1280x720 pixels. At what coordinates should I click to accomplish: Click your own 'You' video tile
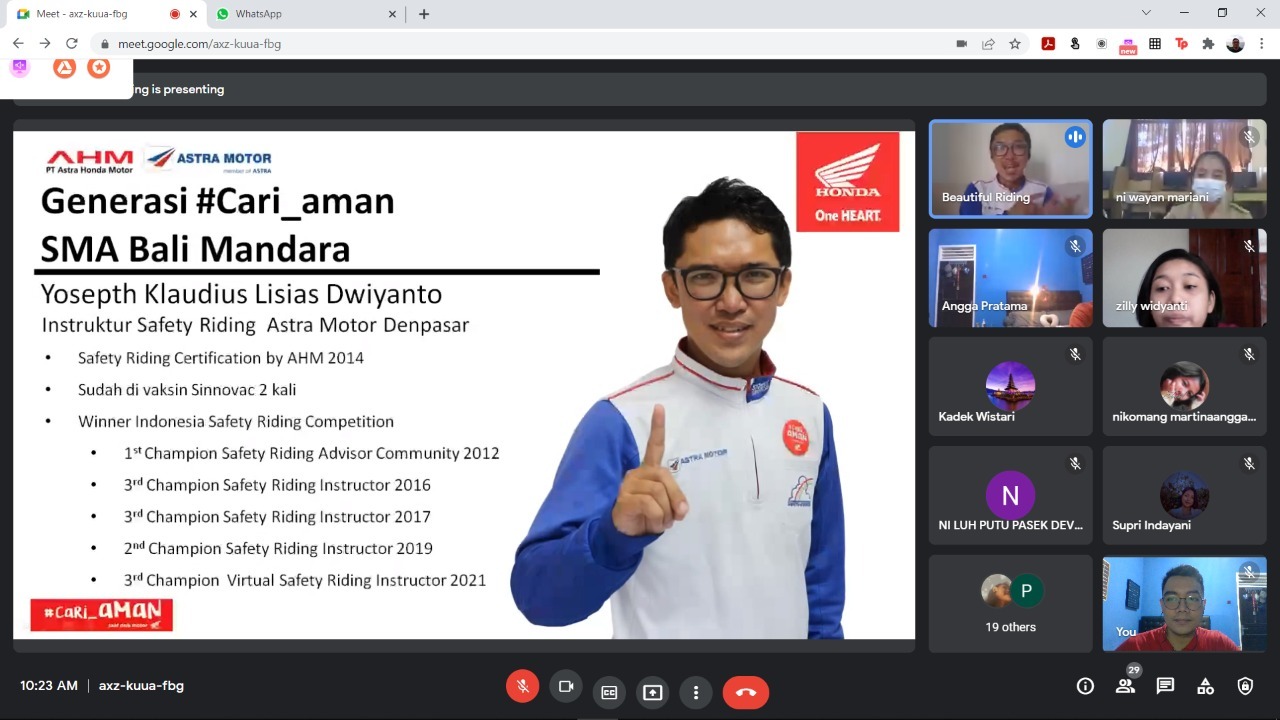[x=1184, y=604]
